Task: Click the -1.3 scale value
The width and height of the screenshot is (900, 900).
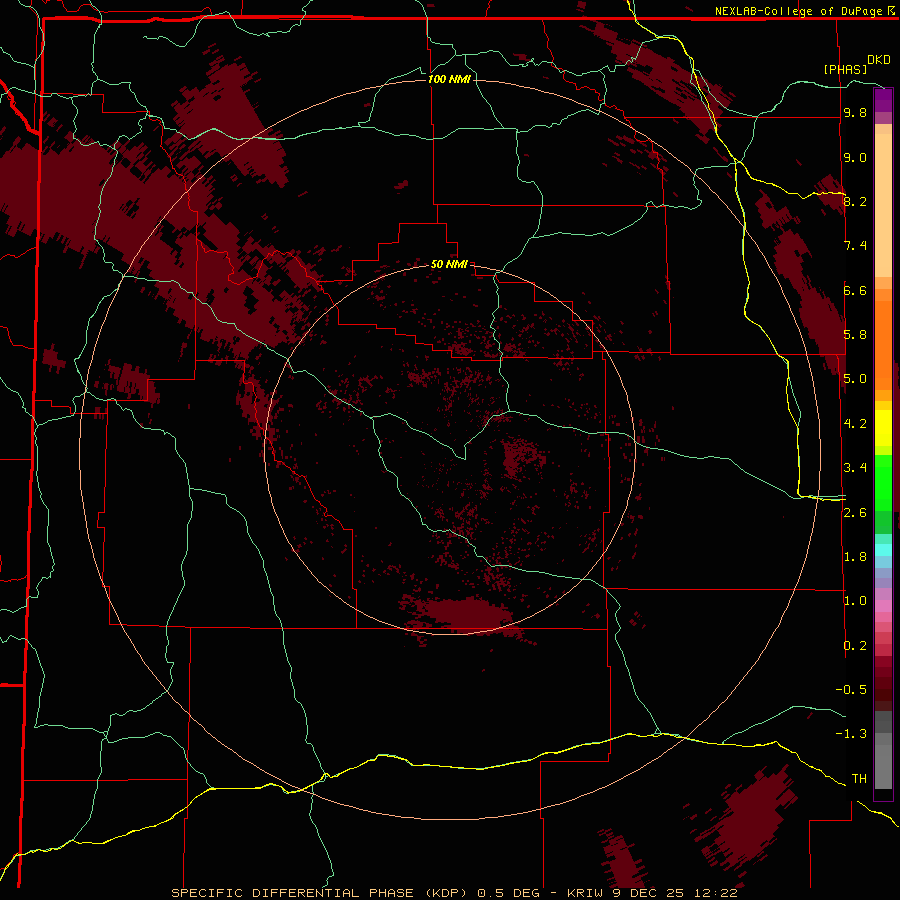Action: [x=851, y=734]
